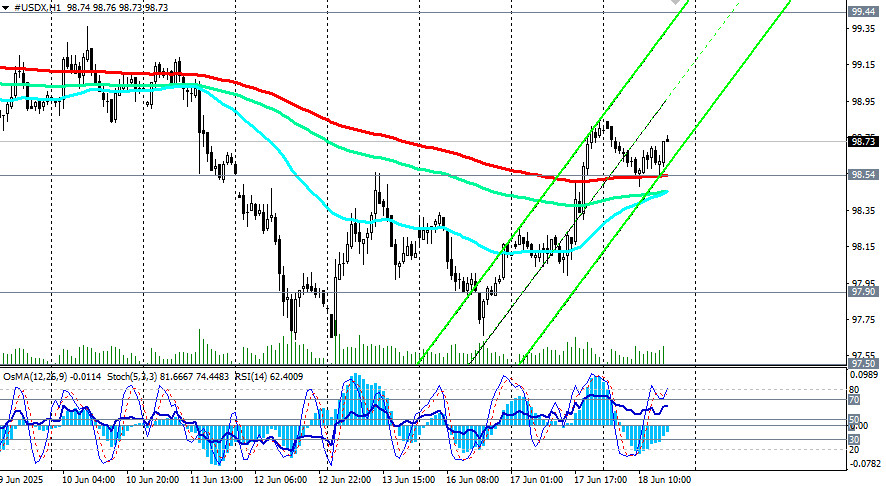Select the indicator level 80 label
Screen dimensions: 886x486
854,390
